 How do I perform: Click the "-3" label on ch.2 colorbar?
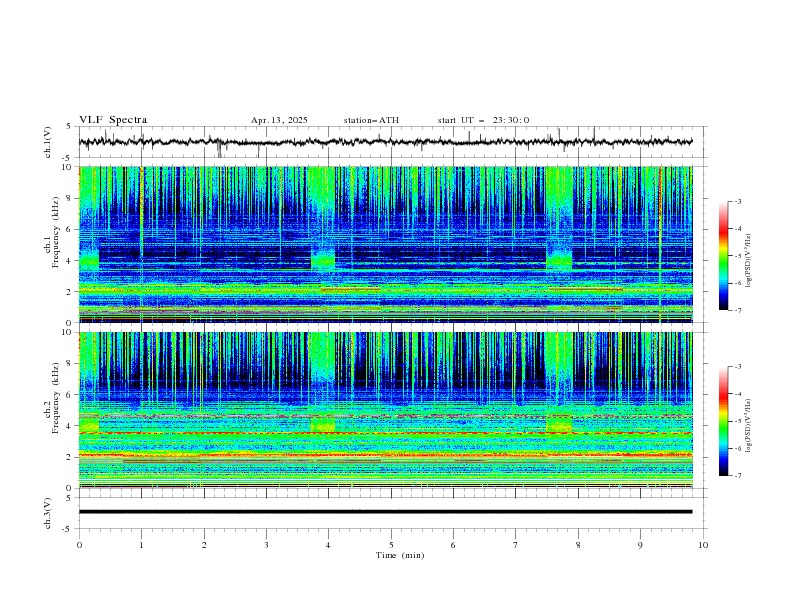[x=737, y=367]
